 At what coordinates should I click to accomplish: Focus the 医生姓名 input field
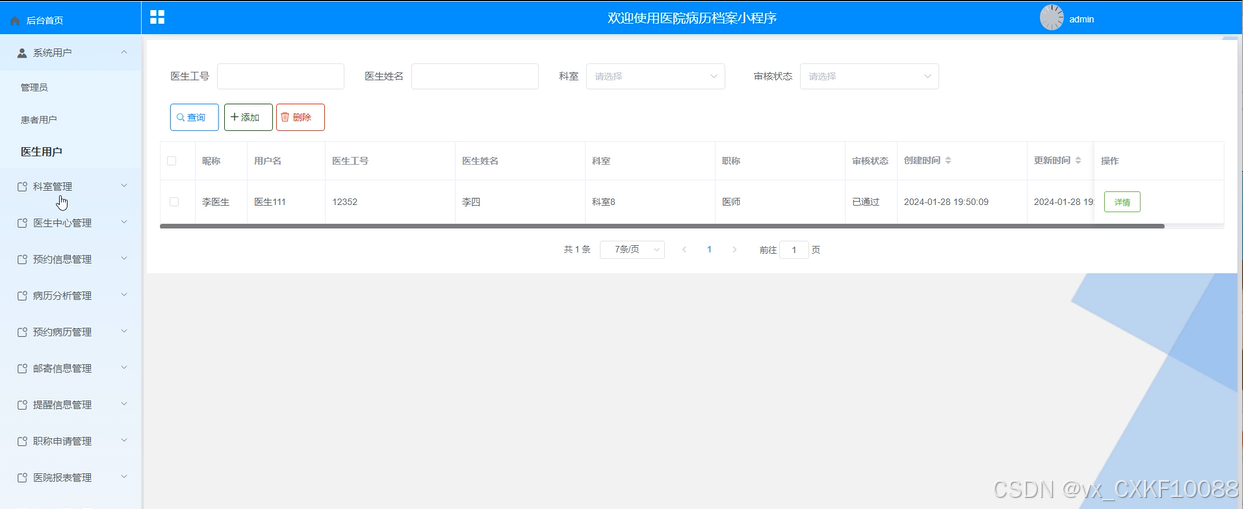pos(475,76)
